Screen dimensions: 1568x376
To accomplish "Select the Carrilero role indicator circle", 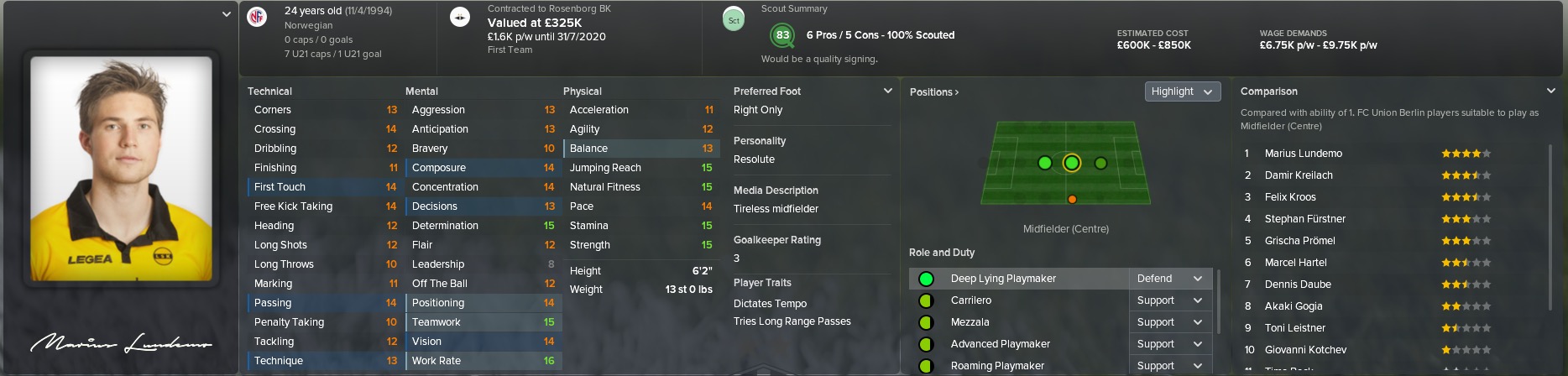I will 926,300.
